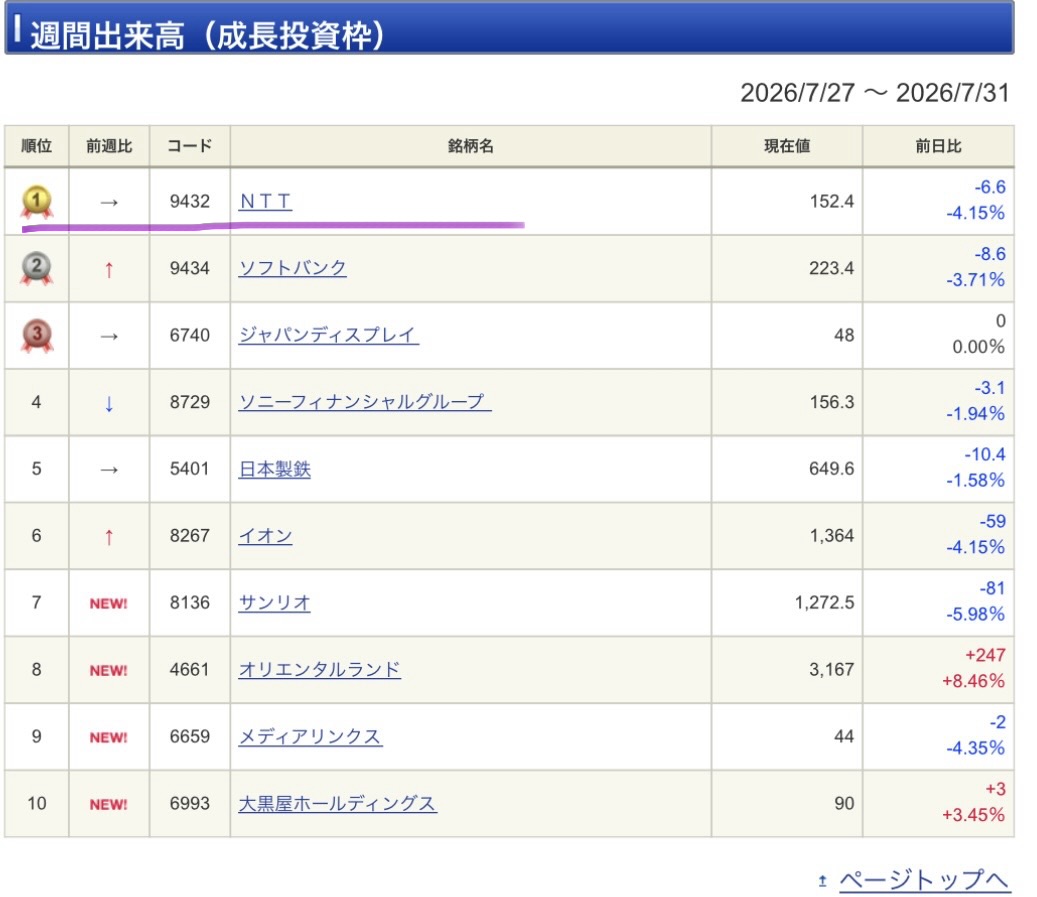
Task: Open the サンリオ stock link
Action: coord(274,603)
